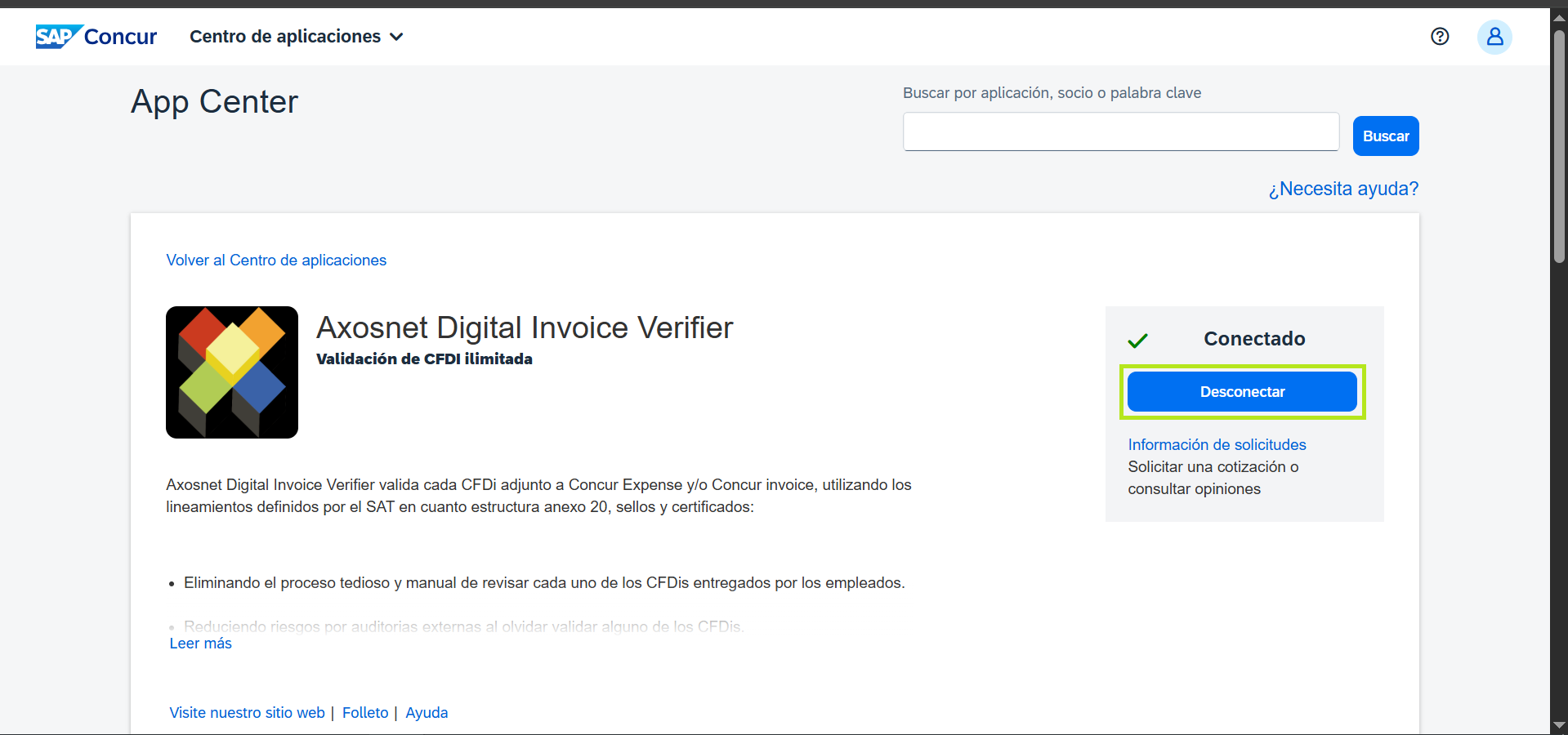Click the vertical page scrollbar thumb
This screenshot has height=735, width=1568.
1559,147
